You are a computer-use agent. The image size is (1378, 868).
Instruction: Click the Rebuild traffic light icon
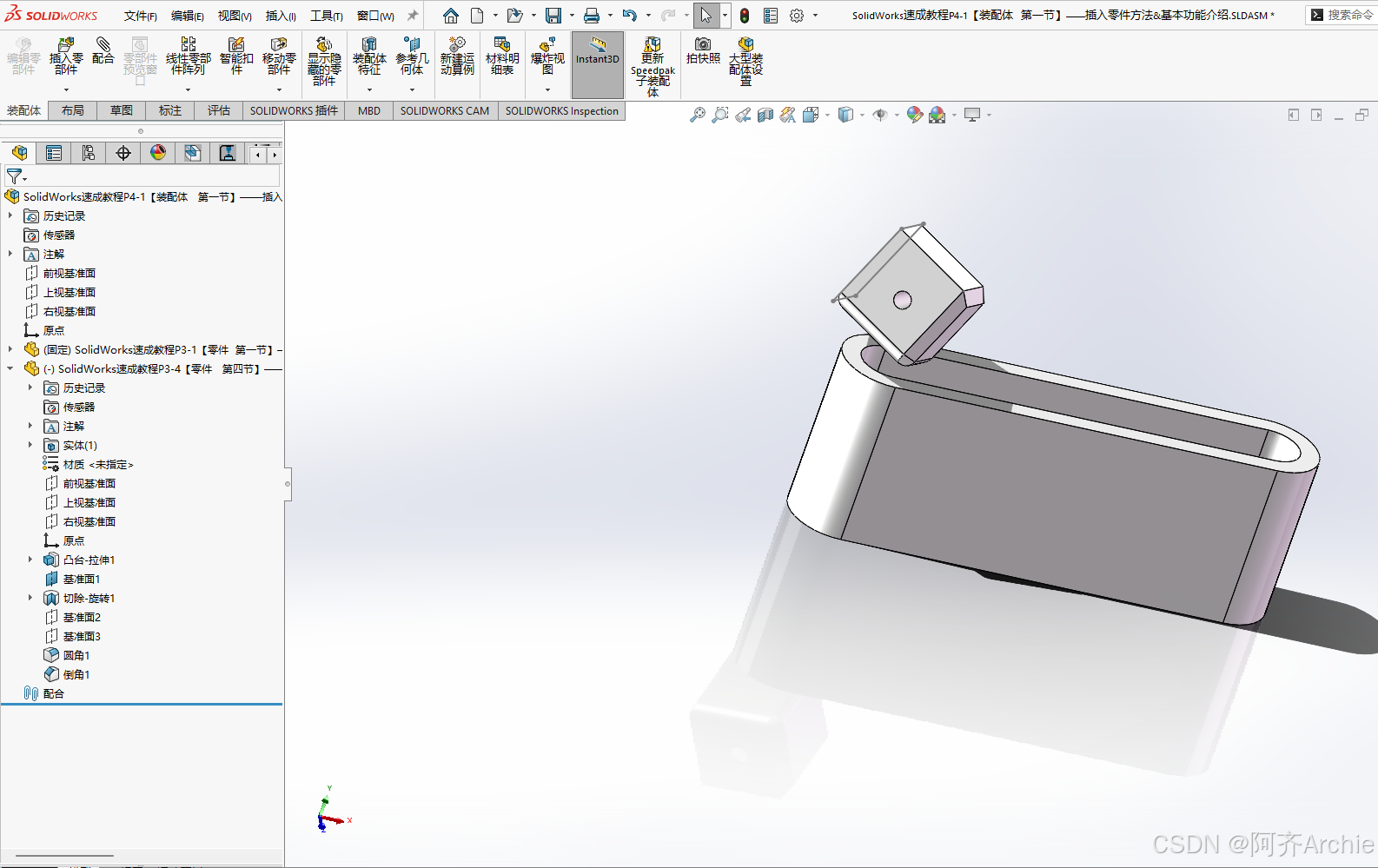(x=745, y=16)
